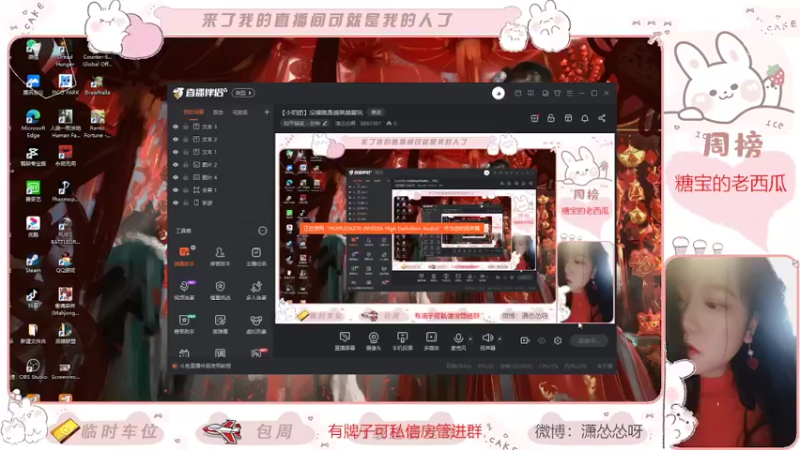Add a 手机投屏 phone mirroring source
Screen dimensions: 800x450
coord(402,341)
